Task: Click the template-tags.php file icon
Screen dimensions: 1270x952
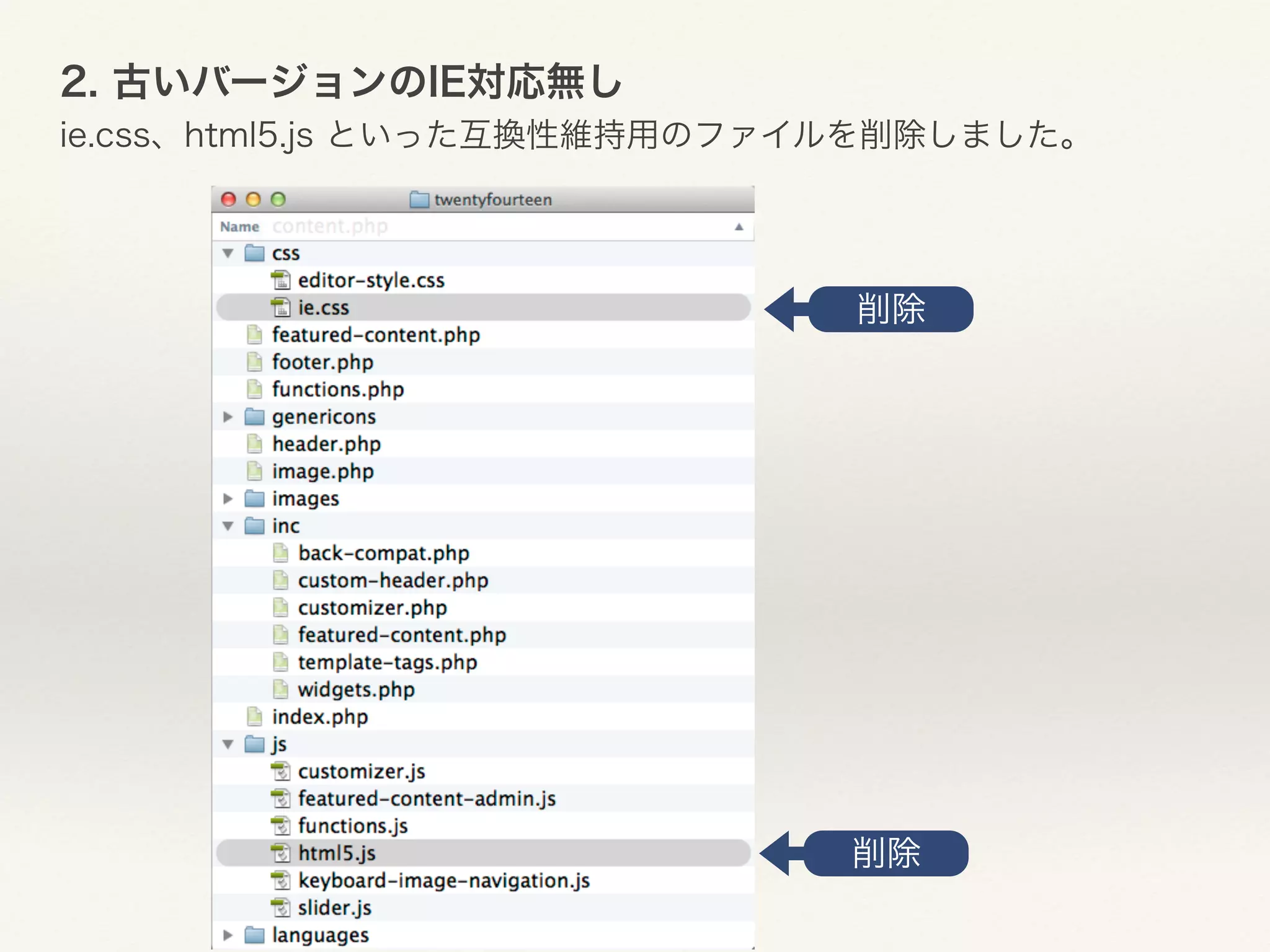Action: click(x=281, y=662)
